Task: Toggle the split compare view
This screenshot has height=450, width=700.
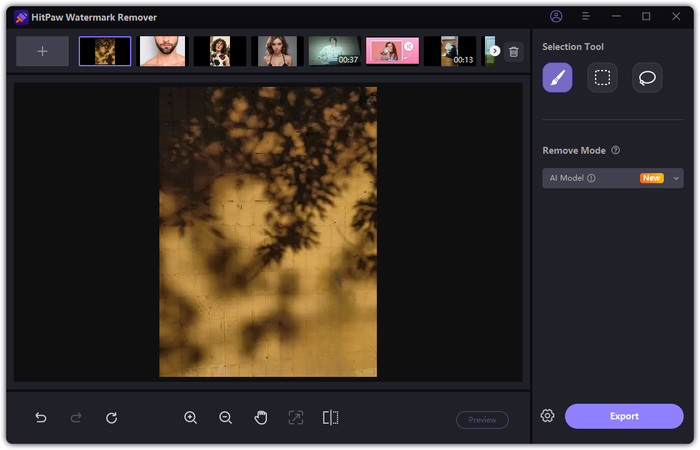Action: coord(330,418)
